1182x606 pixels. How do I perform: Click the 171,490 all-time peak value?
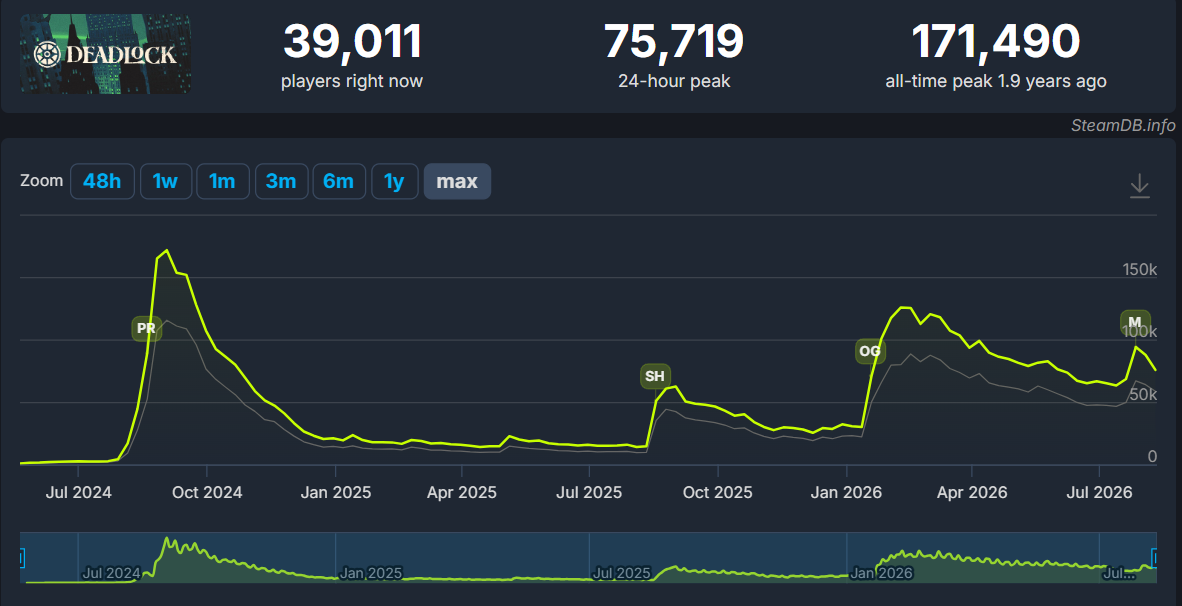[996, 41]
